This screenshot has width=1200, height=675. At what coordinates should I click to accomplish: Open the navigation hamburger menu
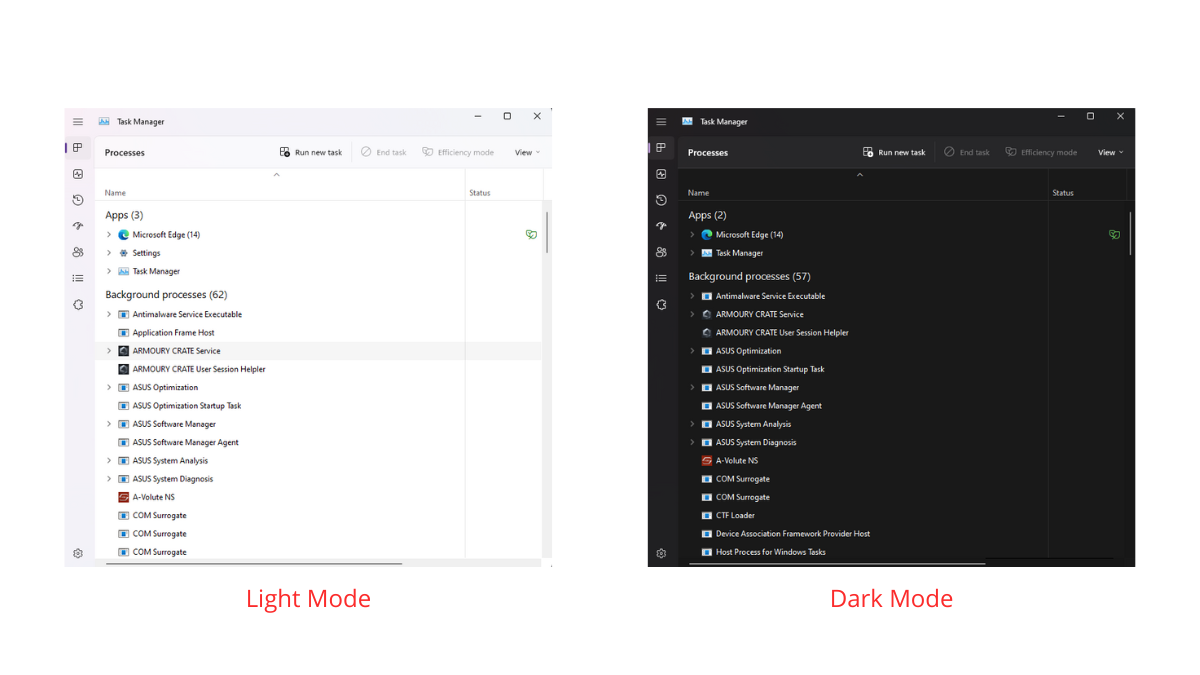pos(78,121)
